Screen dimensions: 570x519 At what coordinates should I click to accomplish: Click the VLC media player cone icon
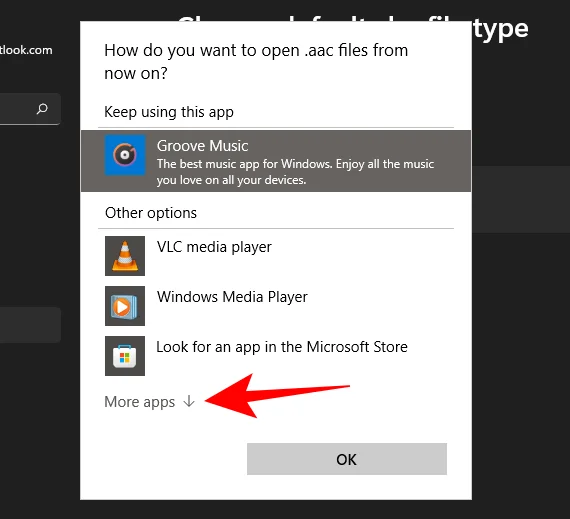pos(125,256)
